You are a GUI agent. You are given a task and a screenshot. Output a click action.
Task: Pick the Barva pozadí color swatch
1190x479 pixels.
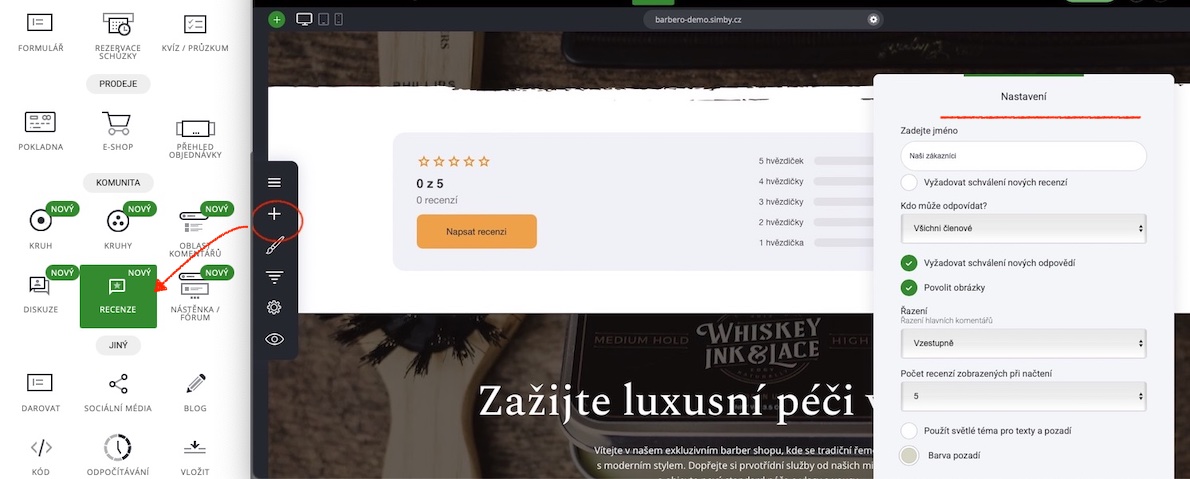pyautogui.click(x=909, y=455)
